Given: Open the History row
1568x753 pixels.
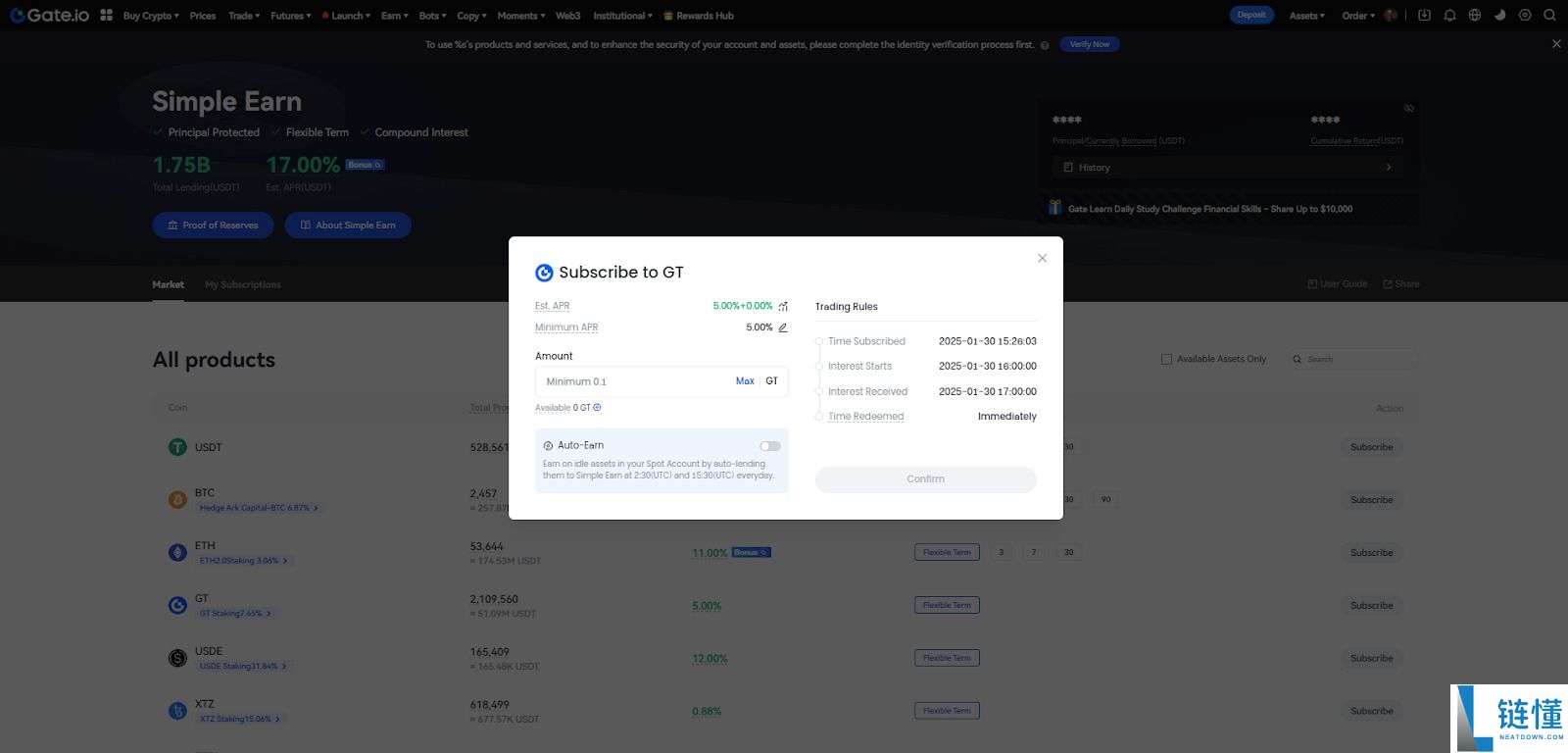Looking at the screenshot, I should click(1227, 168).
